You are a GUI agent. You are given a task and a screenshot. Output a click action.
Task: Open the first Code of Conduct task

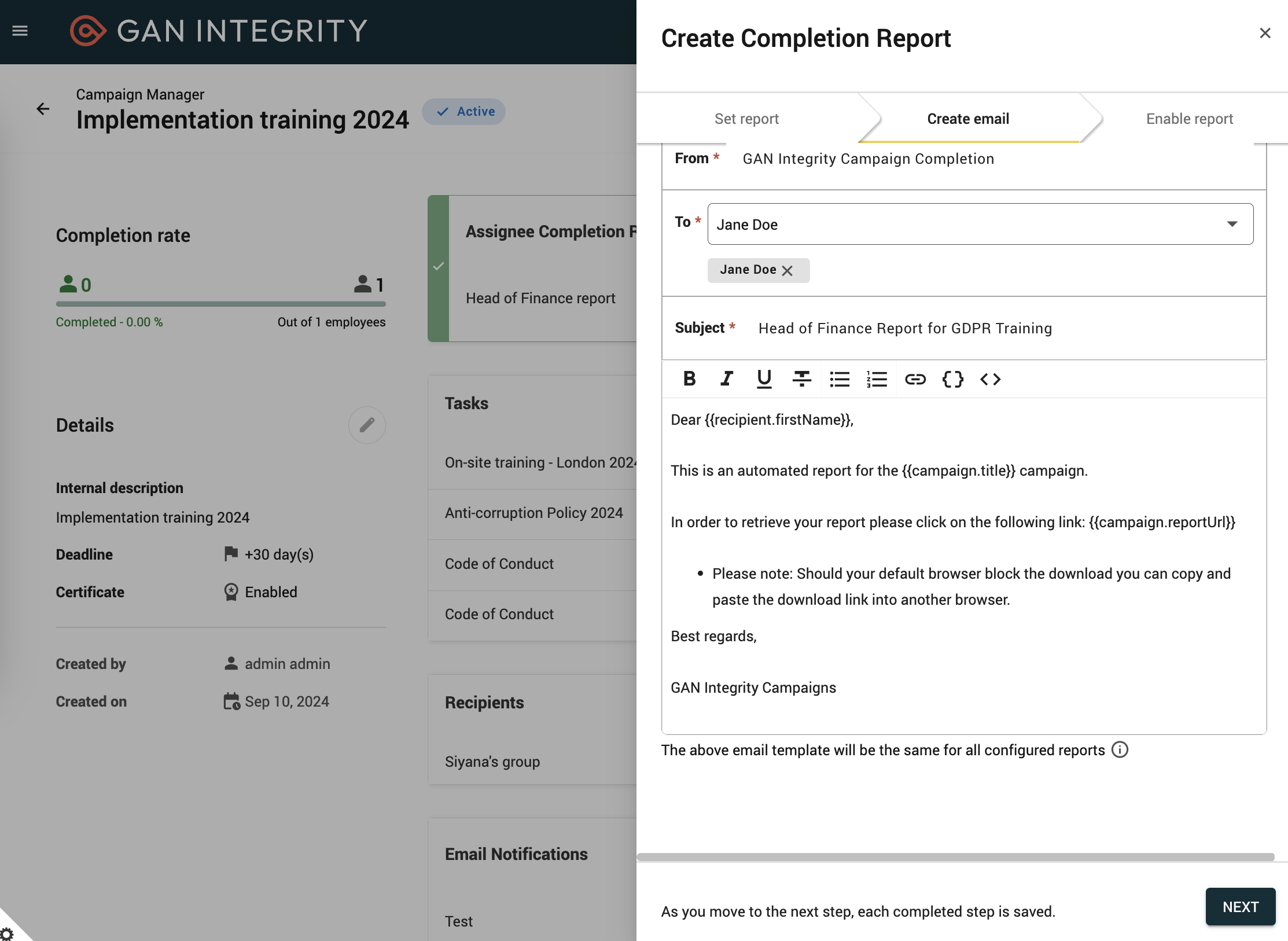coord(499,564)
